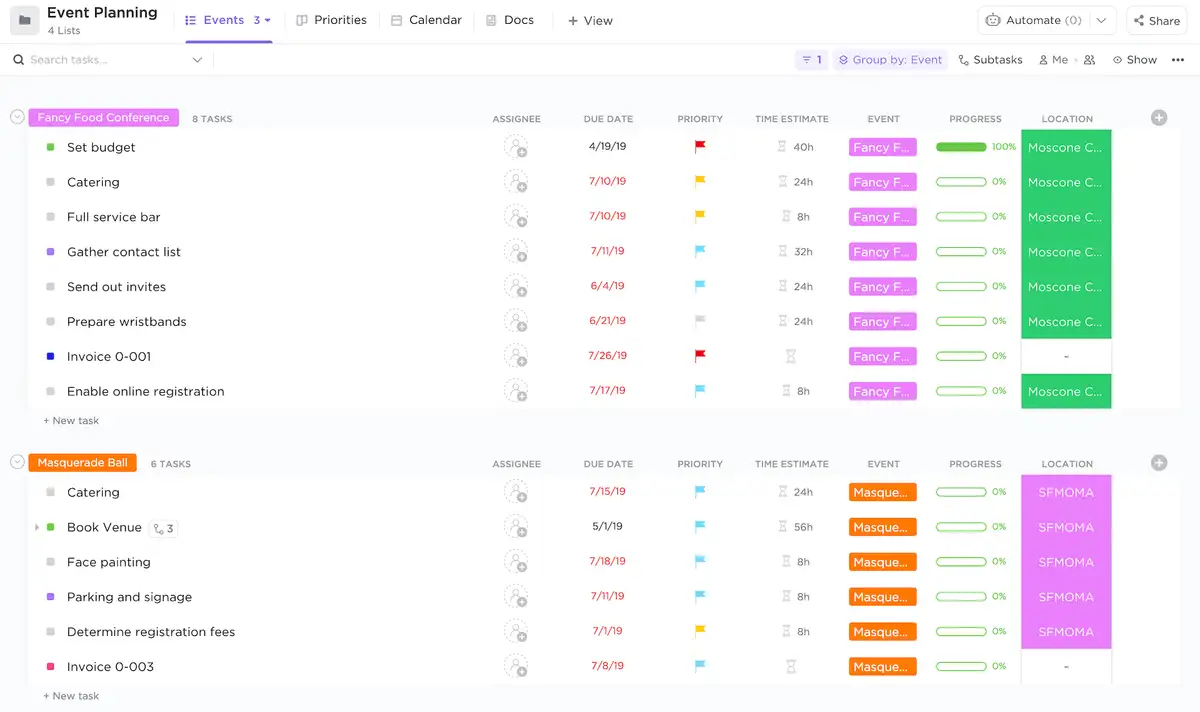This screenshot has height=712, width=1200.
Task: Add column with plus icon in Fancy Food Conference
Action: [x=1159, y=118]
